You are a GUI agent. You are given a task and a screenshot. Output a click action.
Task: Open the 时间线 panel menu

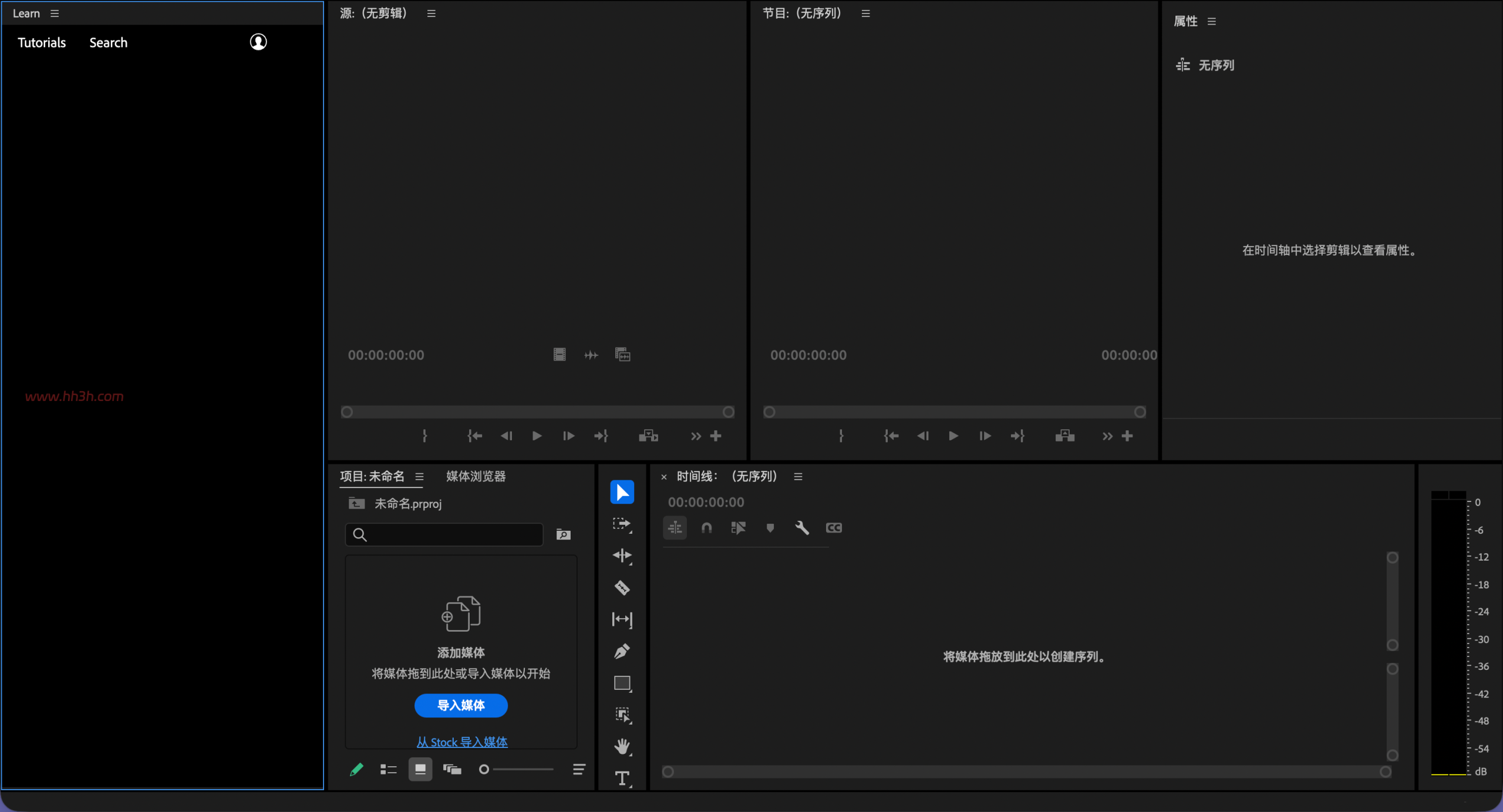tap(798, 476)
